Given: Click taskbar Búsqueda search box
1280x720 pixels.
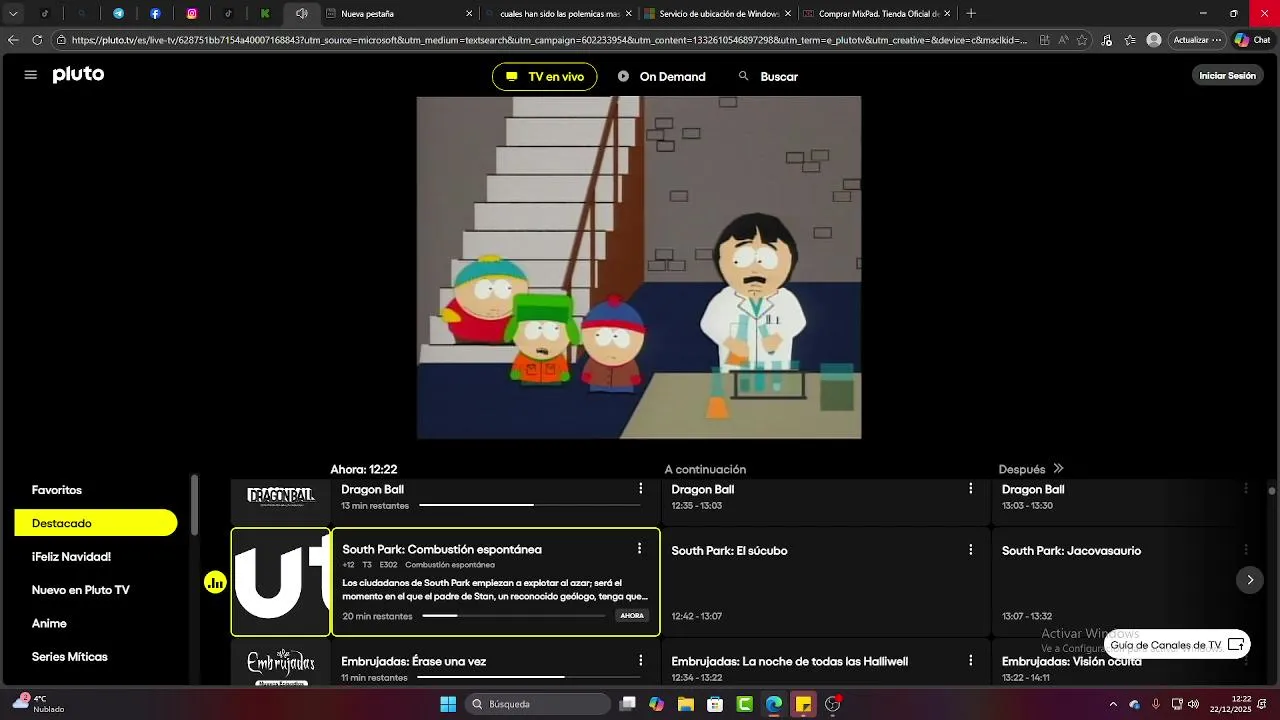Looking at the screenshot, I should coord(539,704).
